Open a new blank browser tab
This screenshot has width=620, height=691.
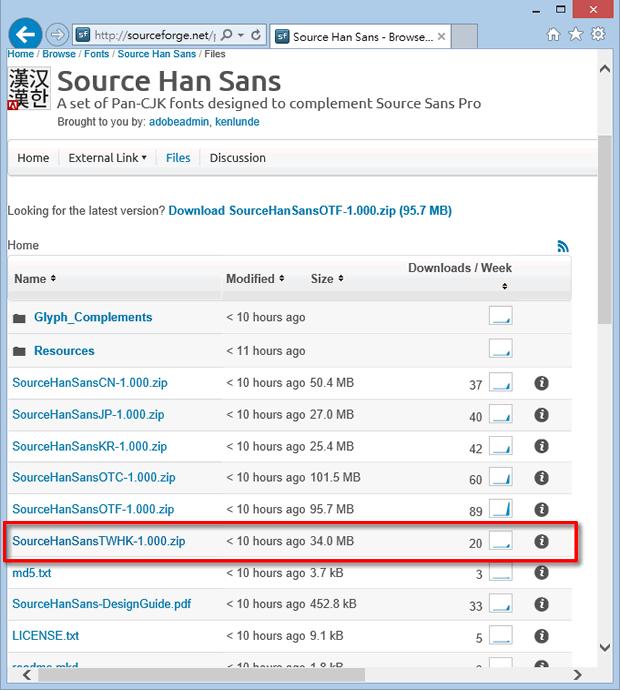point(464,36)
